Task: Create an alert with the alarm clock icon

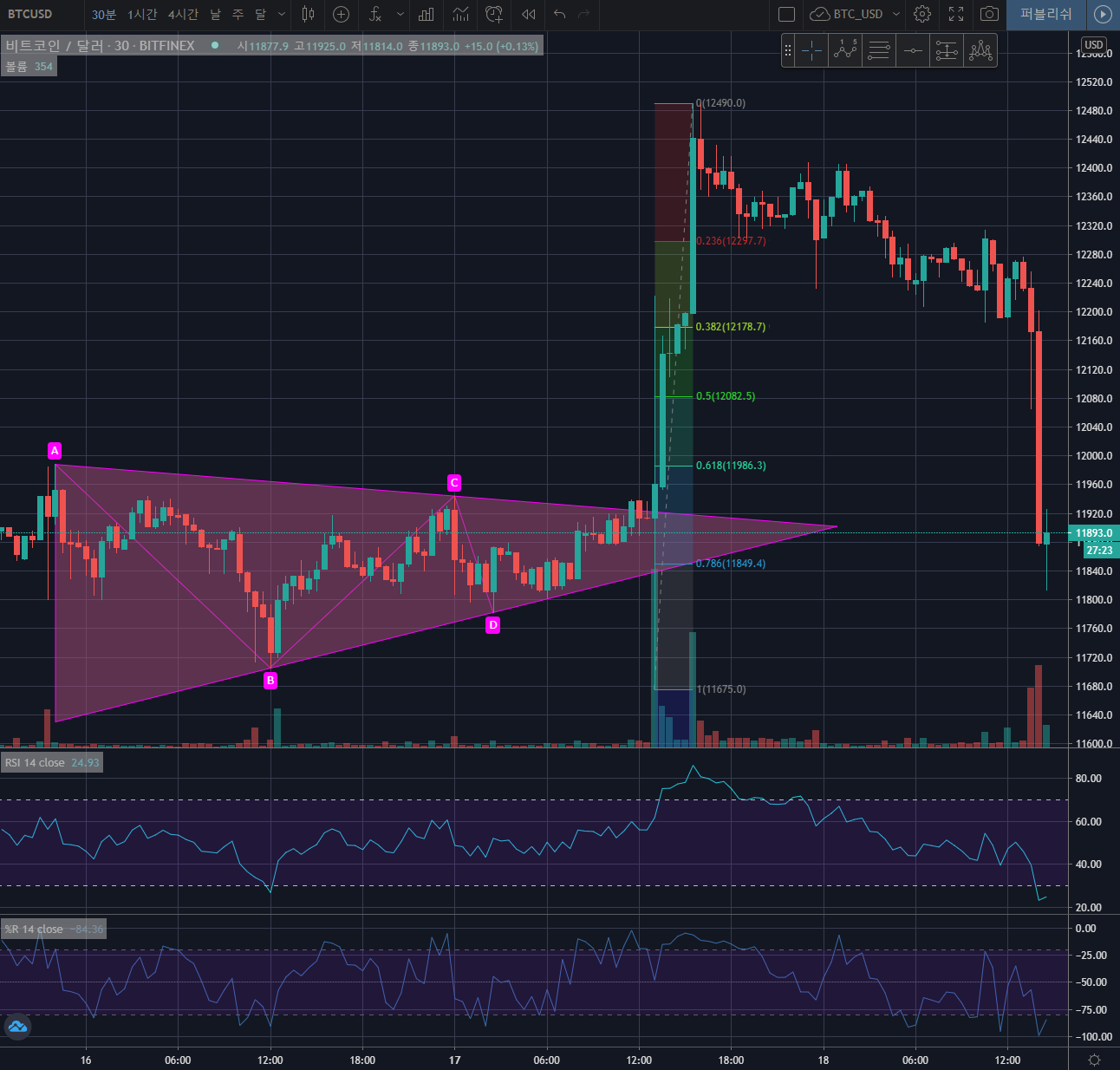Action: click(x=494, y=14)
